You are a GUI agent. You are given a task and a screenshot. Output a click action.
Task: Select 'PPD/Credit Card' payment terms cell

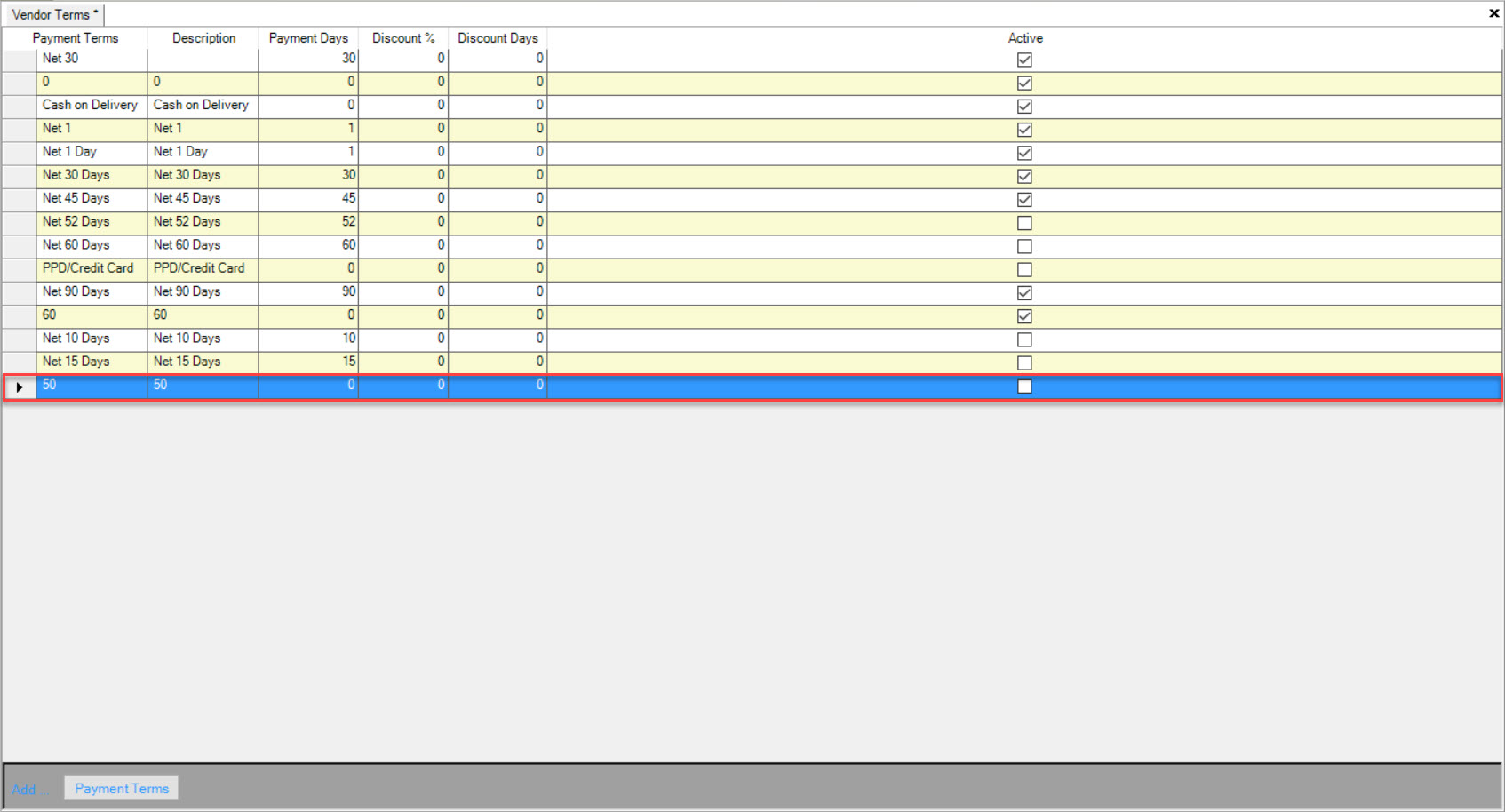click(92, 269)
